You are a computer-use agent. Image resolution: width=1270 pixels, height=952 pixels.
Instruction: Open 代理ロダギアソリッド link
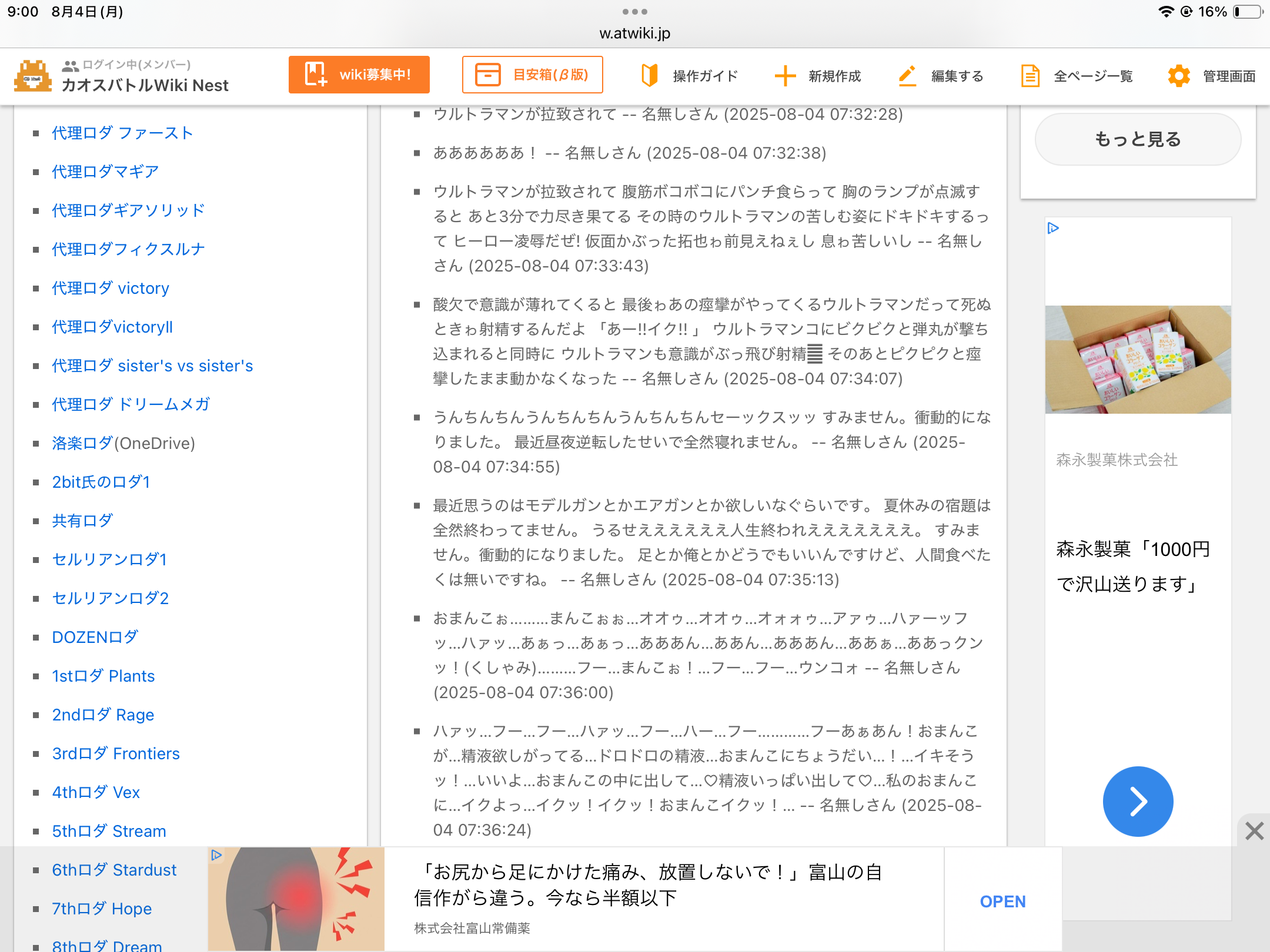128,210
